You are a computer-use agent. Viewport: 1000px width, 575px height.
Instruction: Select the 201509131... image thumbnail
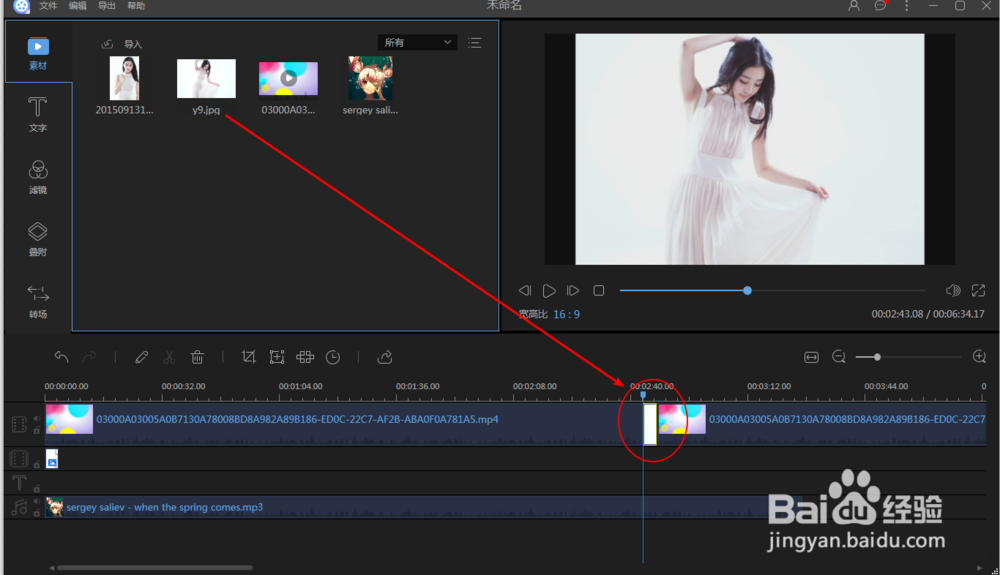(x=124, y=78)
